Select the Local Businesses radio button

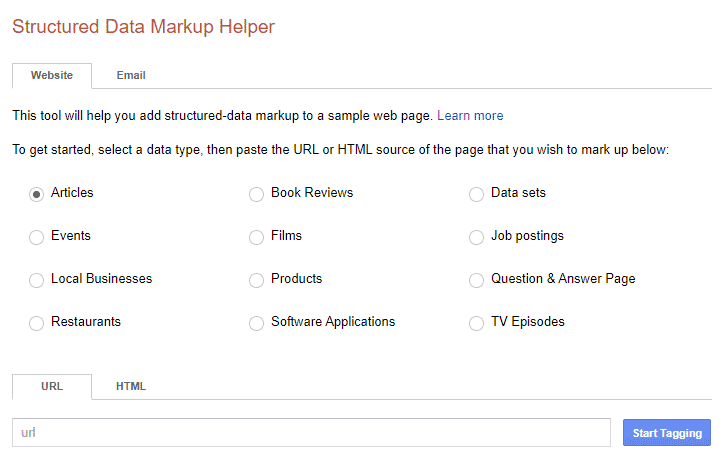pos(36,280)
